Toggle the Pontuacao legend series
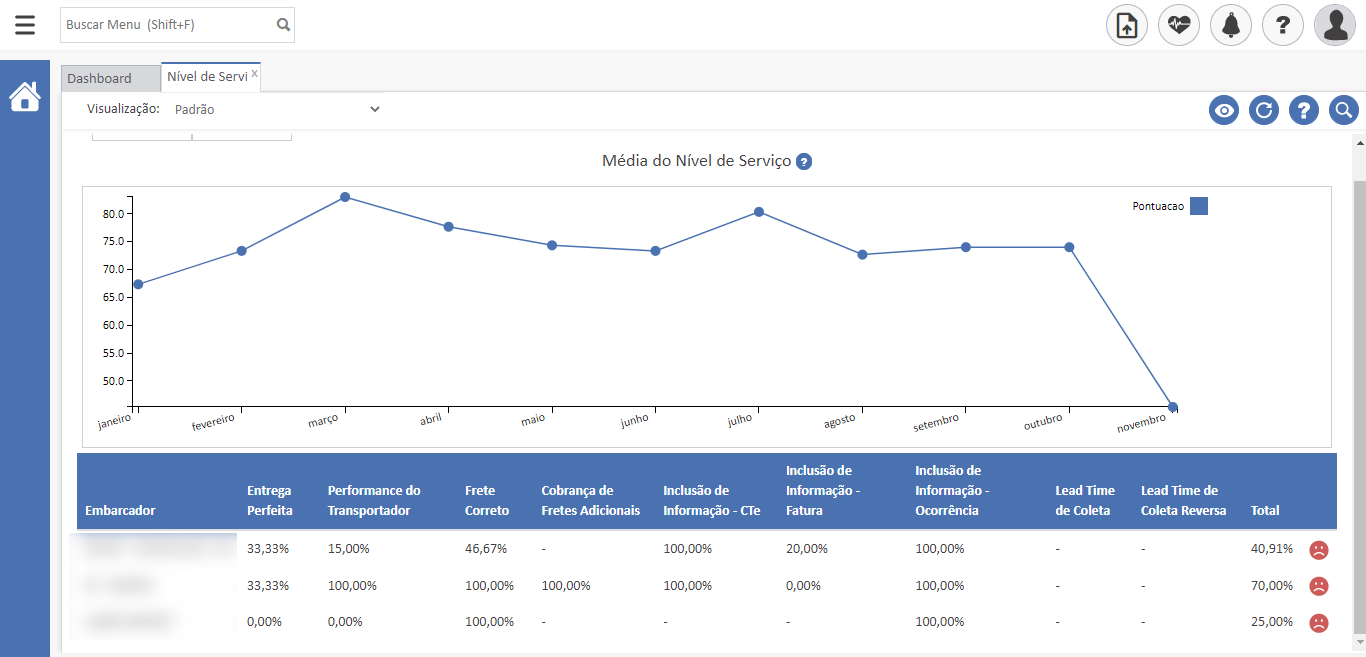This screenshot has width=1366, height=657. click(1198, 206)
